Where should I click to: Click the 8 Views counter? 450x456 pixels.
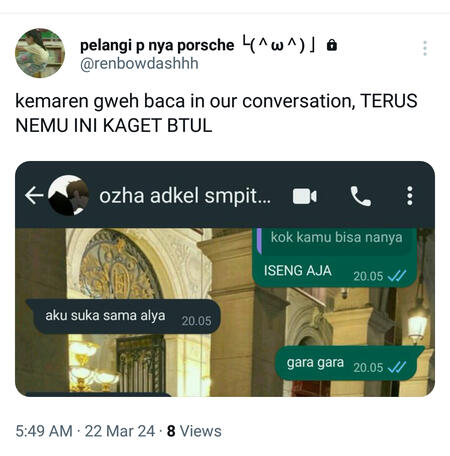click(x=194, y=431)
